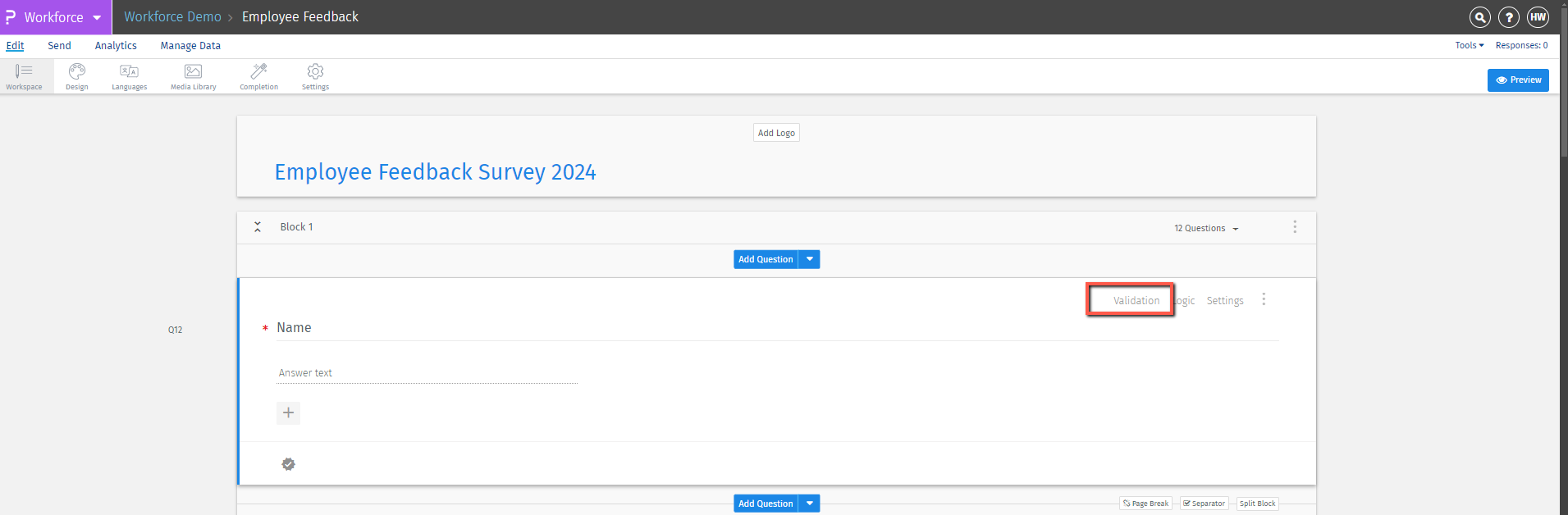Open the Workspace toolbar view
The width and height of the screenshot is (1568, 515).
(x=24, y=76)
